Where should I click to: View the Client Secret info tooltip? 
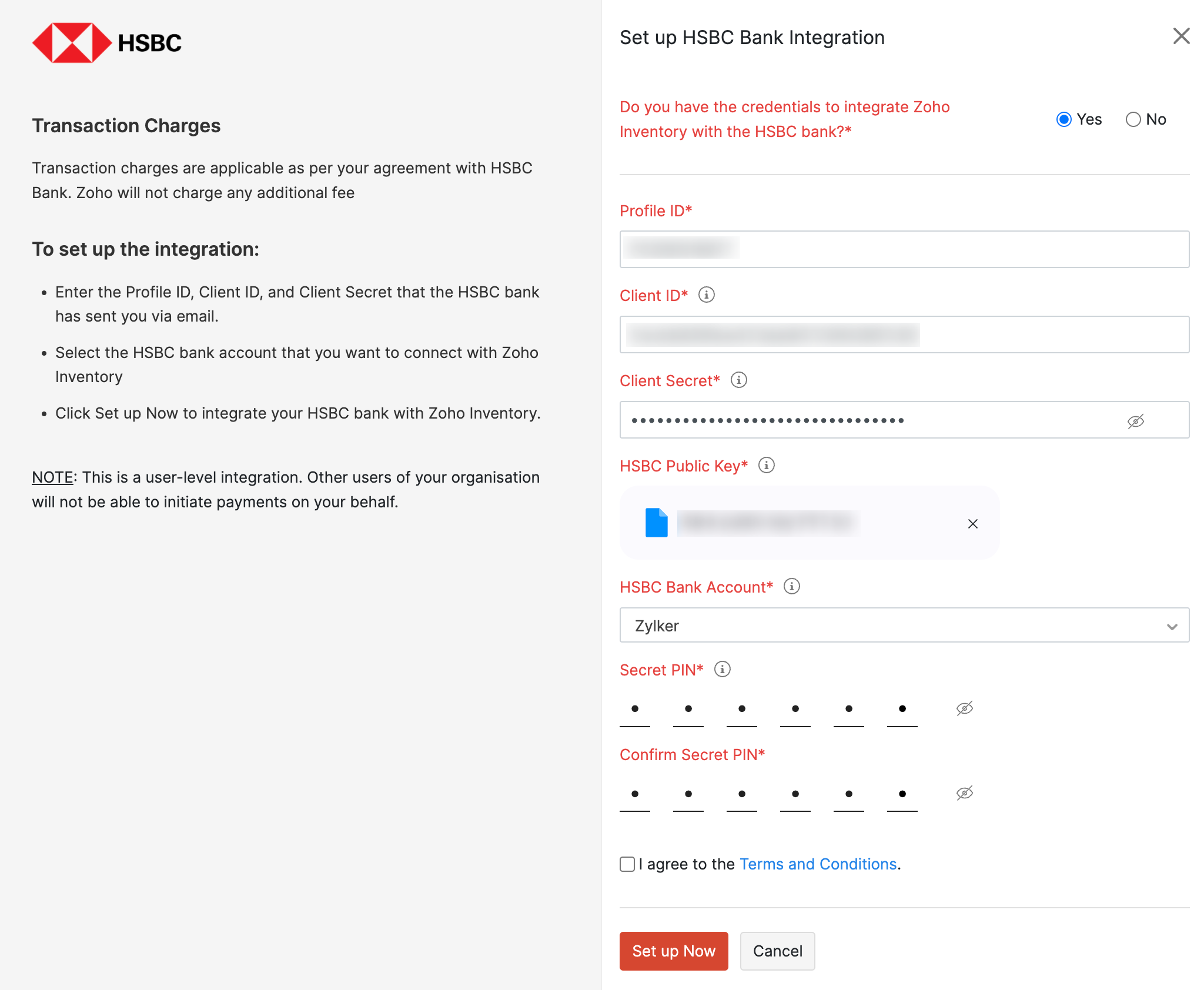point(739,380)
